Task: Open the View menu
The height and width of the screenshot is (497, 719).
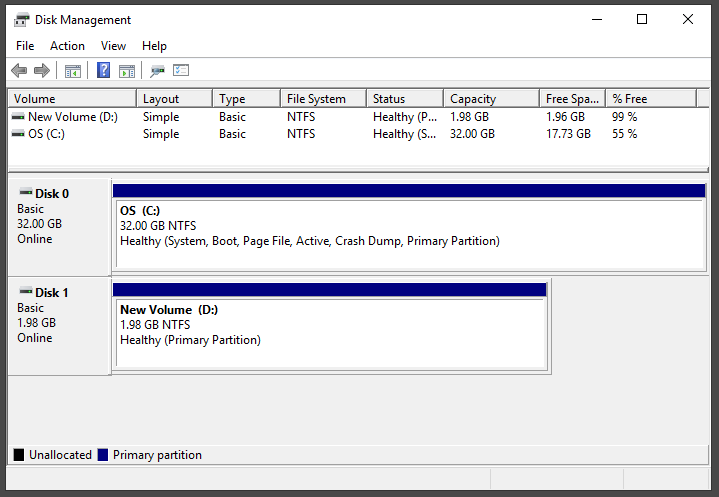Action: (x=113, y=46)
